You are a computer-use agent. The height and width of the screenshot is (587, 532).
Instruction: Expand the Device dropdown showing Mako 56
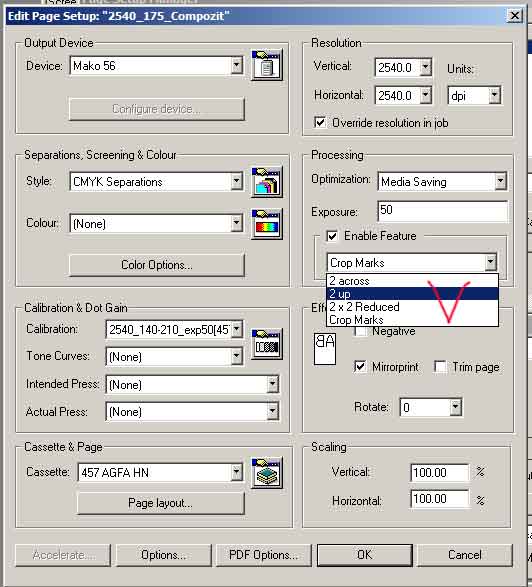point(236,66)
